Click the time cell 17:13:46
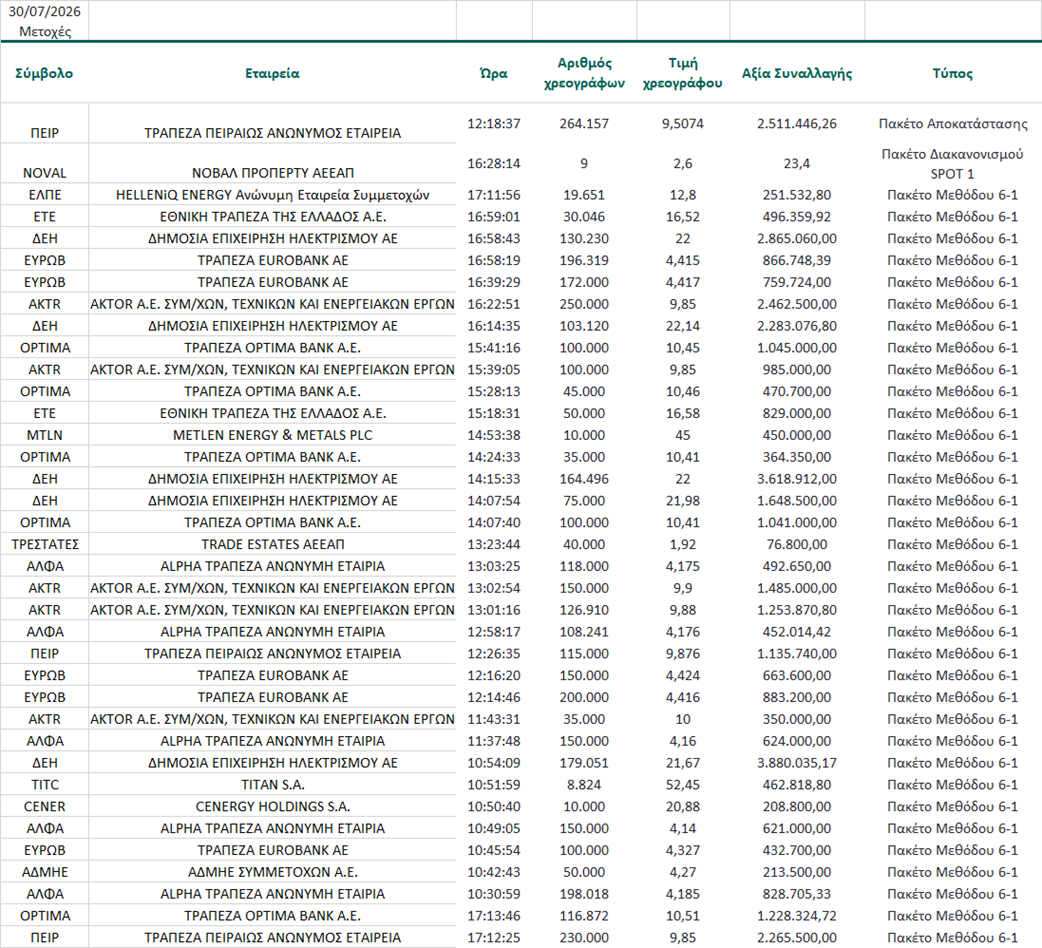Viewport: 1042px width, 948px height. click(494, 915)
